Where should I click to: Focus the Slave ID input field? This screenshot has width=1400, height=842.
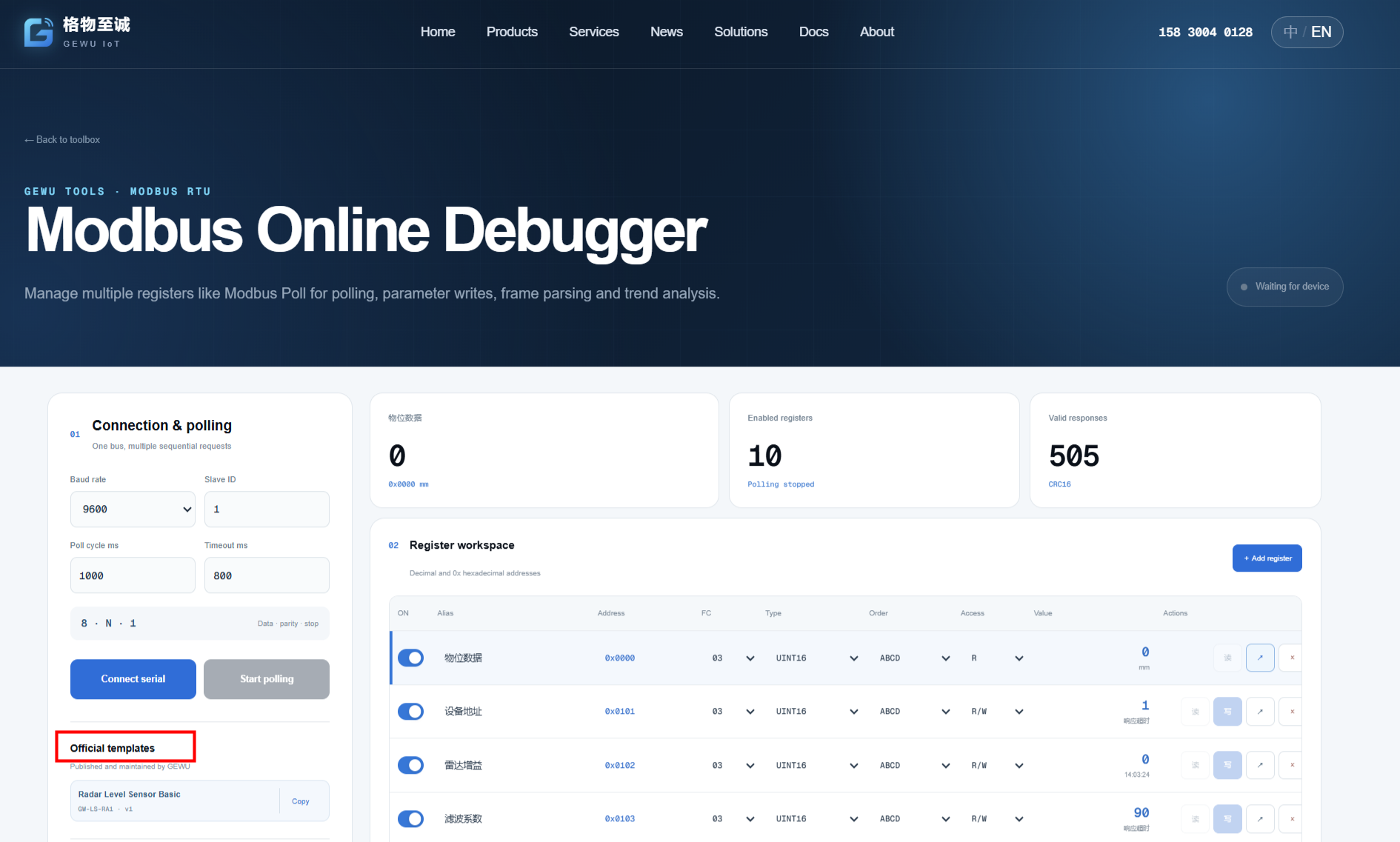(x=267, y=509)
